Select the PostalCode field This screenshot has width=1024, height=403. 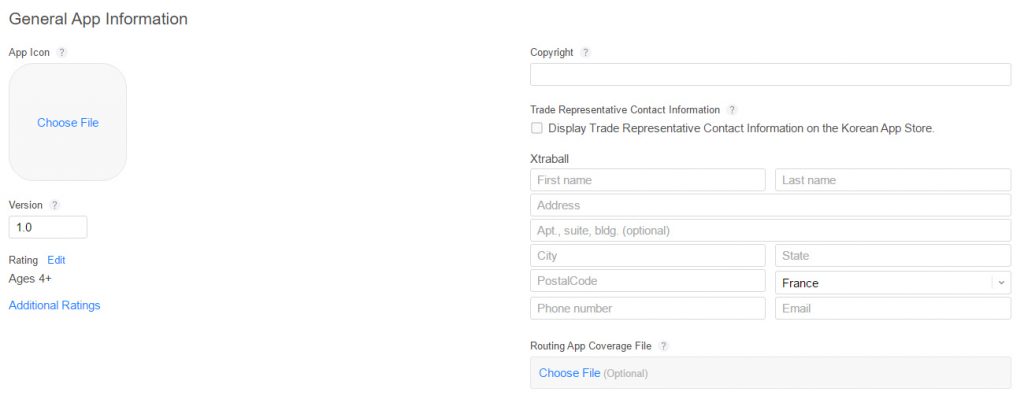[x=647, y=281]
